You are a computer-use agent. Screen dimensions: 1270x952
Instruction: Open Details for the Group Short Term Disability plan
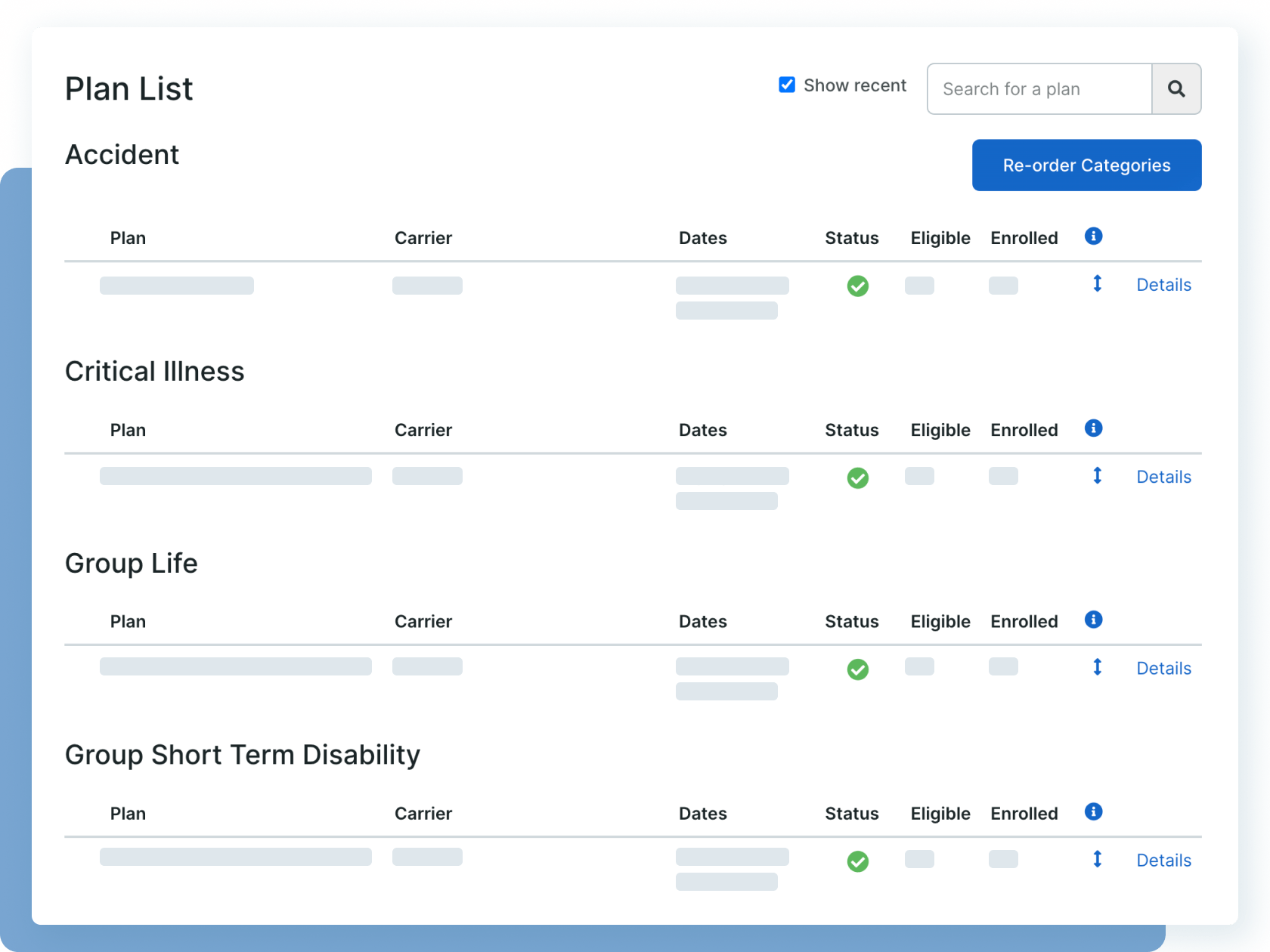1163,860
